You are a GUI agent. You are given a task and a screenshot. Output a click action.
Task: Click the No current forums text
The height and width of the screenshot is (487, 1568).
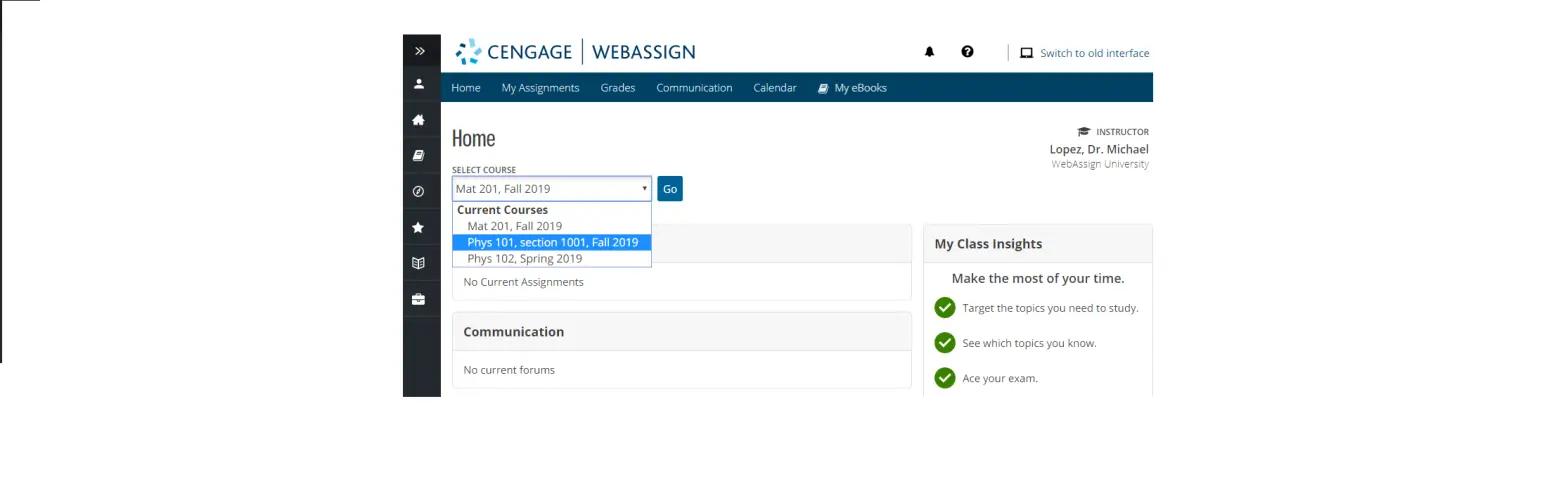(509, 370)
